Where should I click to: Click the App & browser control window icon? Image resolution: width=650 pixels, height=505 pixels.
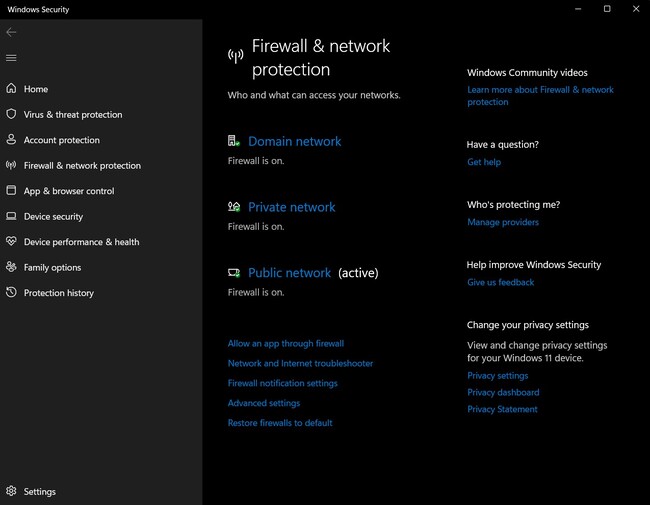pyautogui.click(x=11, y=190)
